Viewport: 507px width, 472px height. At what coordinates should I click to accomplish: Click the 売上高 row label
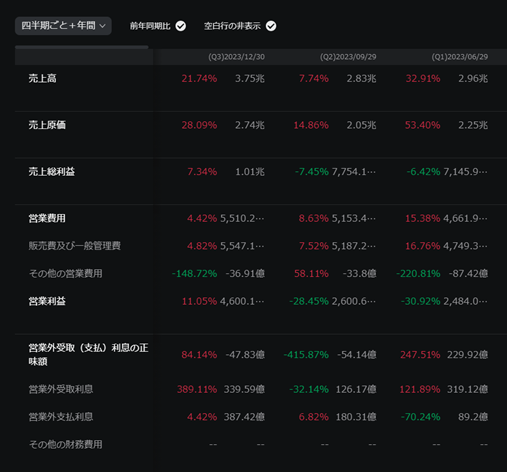[x=42, y=78]
